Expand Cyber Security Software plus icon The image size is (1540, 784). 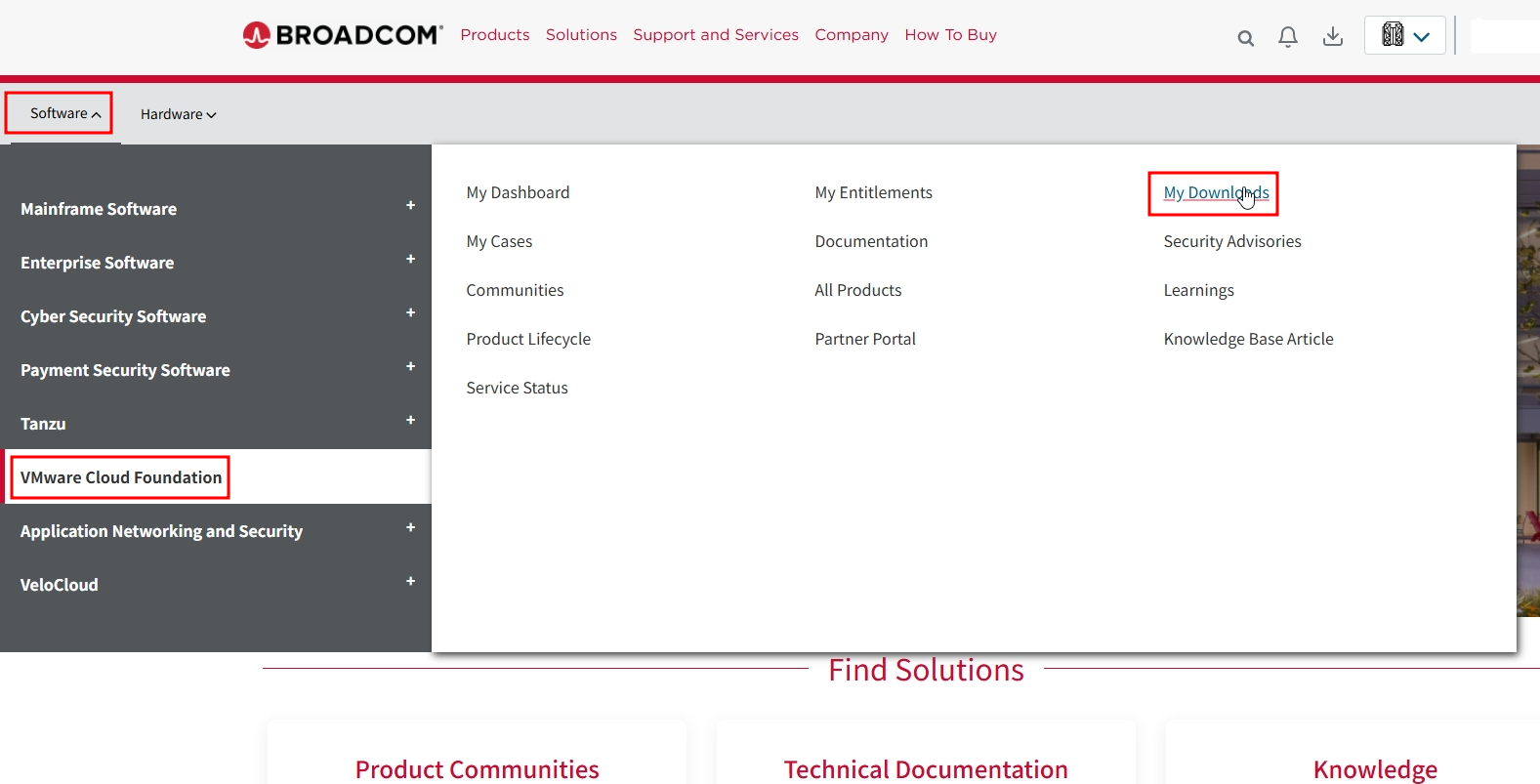410,312
